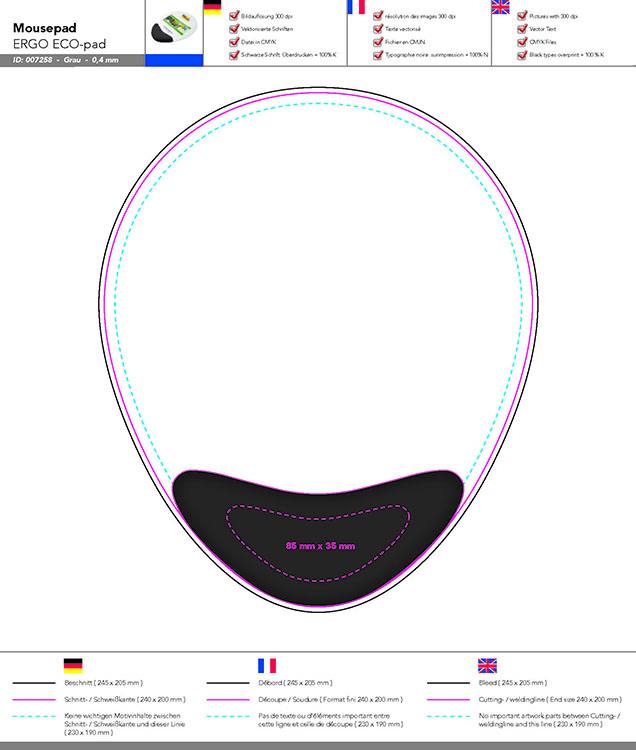Toggle the 'CMYK Files' checkbox
This screenshot has width=636, height=750.
point(521,43)
